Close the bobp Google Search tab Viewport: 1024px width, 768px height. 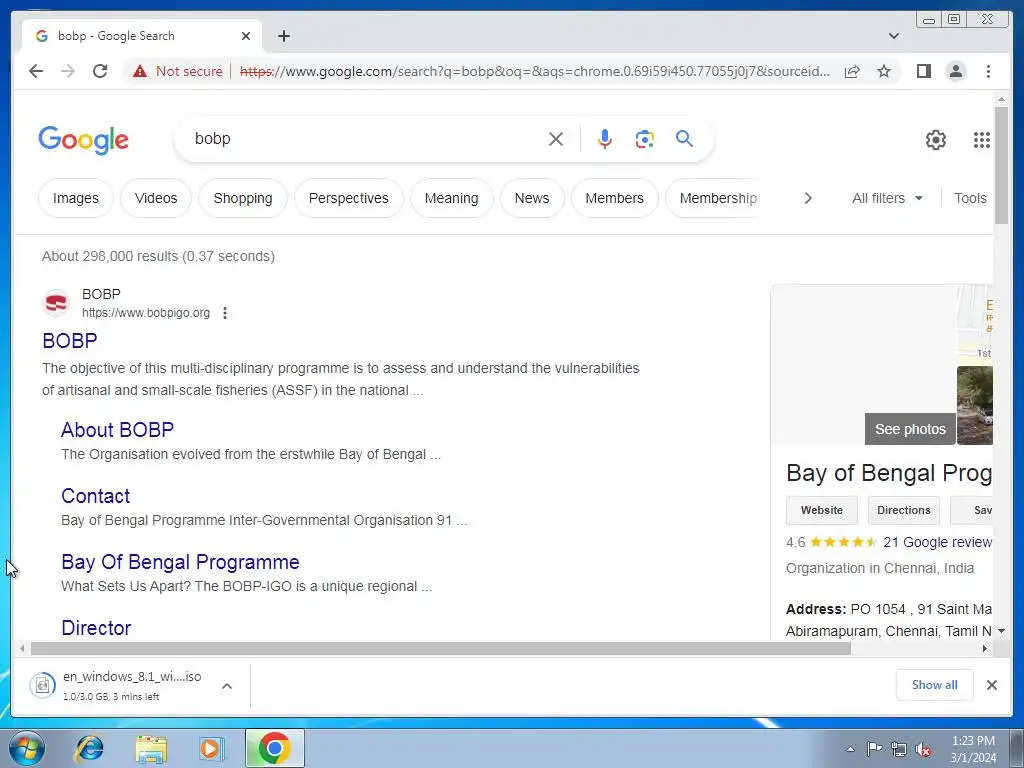tap(246, 36)
